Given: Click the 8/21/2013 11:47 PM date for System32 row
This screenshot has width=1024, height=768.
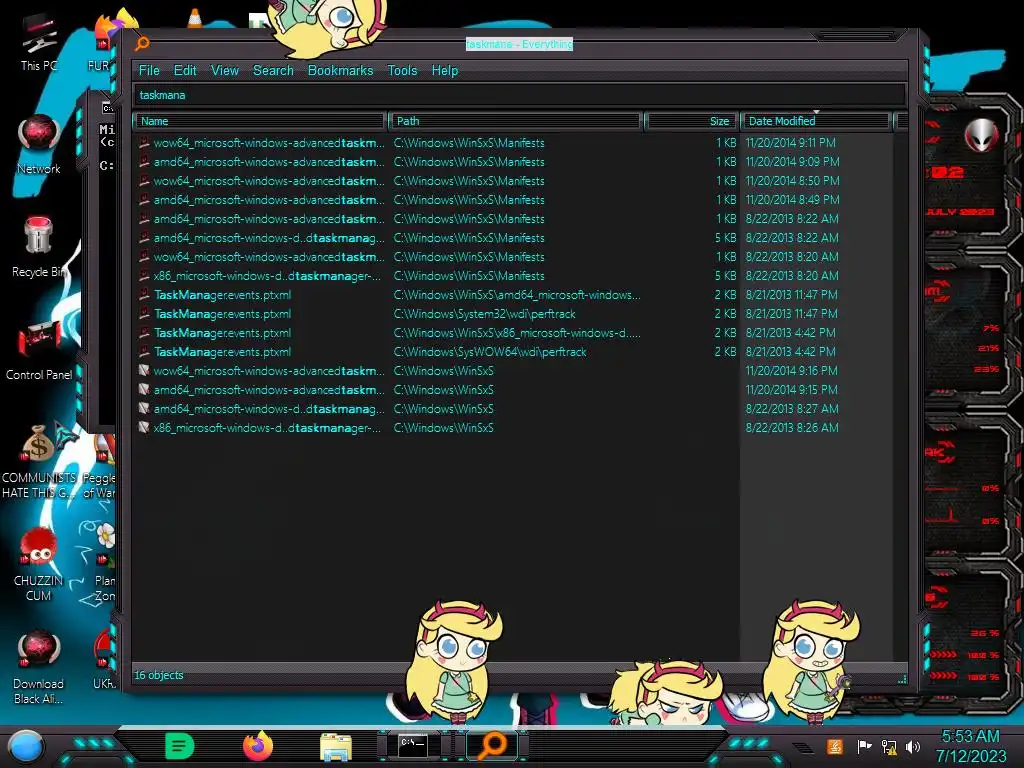Looking at the screenshot, I should tap(792, 314).
